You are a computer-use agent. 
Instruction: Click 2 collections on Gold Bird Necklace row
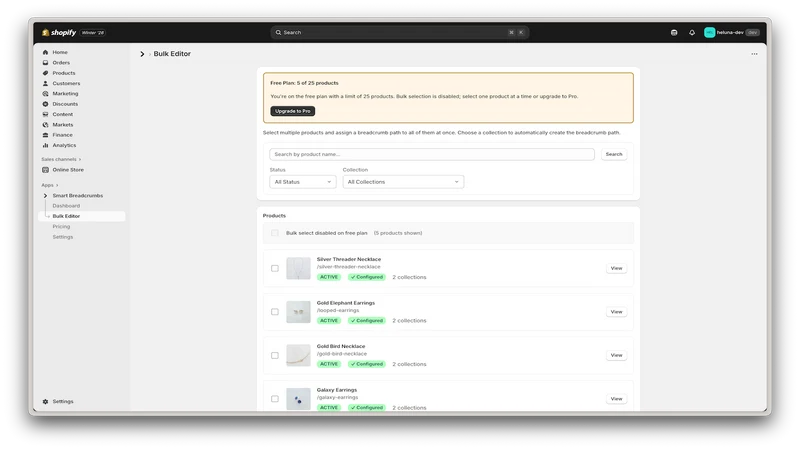coord(409,364)
